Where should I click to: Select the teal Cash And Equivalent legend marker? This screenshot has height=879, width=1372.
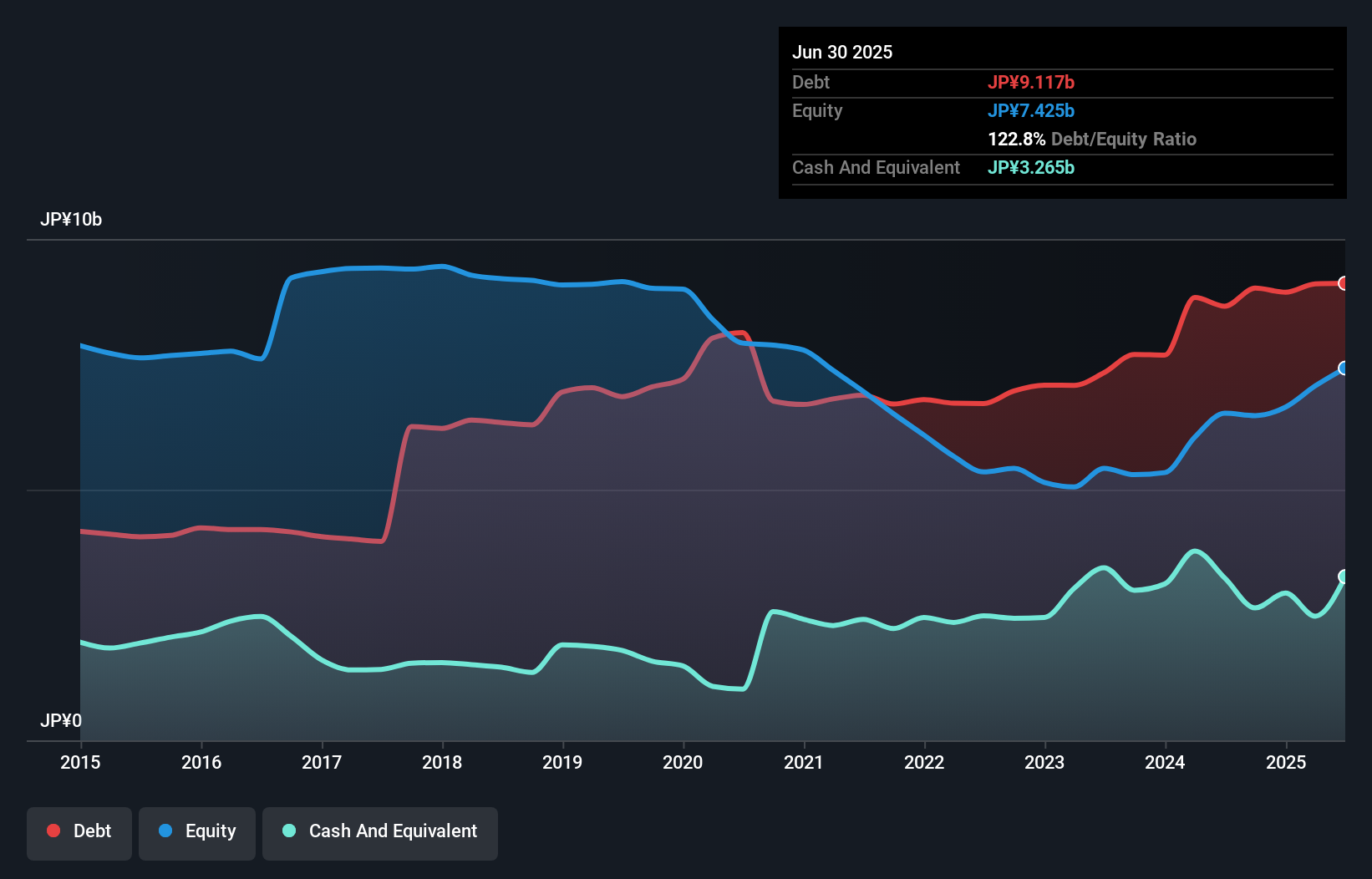pyautogui.click(x=288, y=831)
